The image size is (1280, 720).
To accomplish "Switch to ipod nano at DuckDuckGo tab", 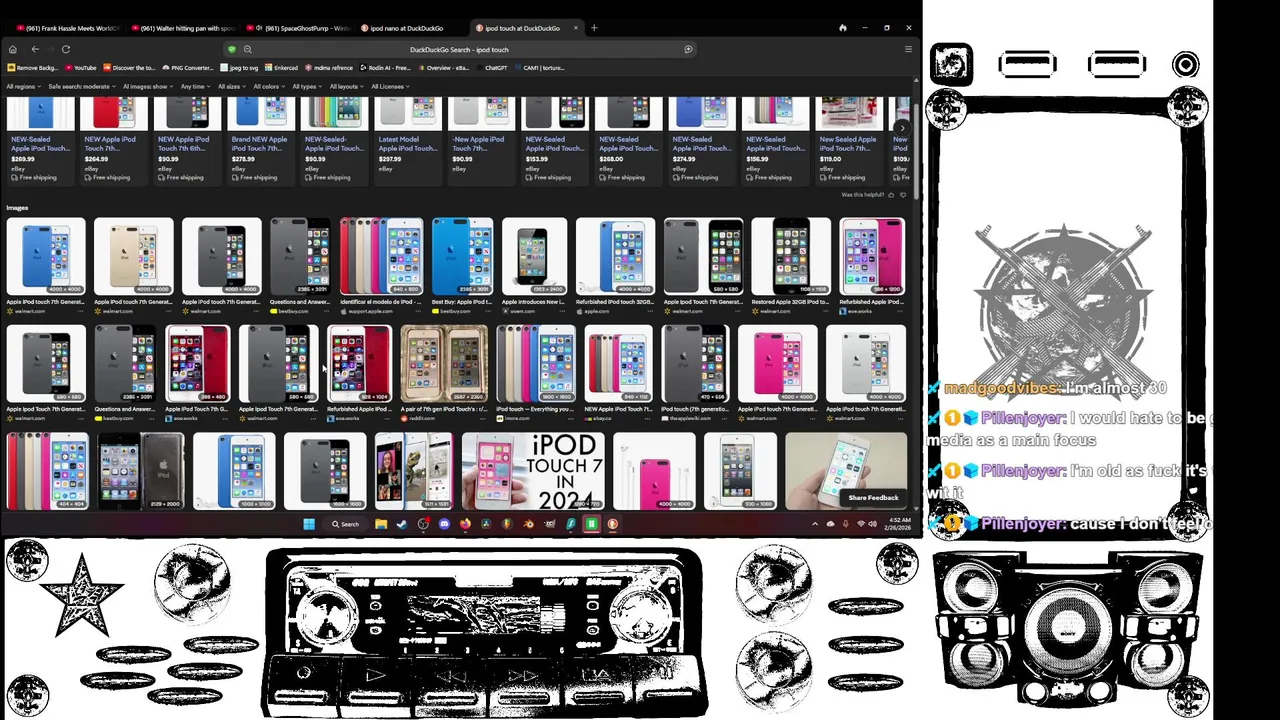I will tap(412, 28).
